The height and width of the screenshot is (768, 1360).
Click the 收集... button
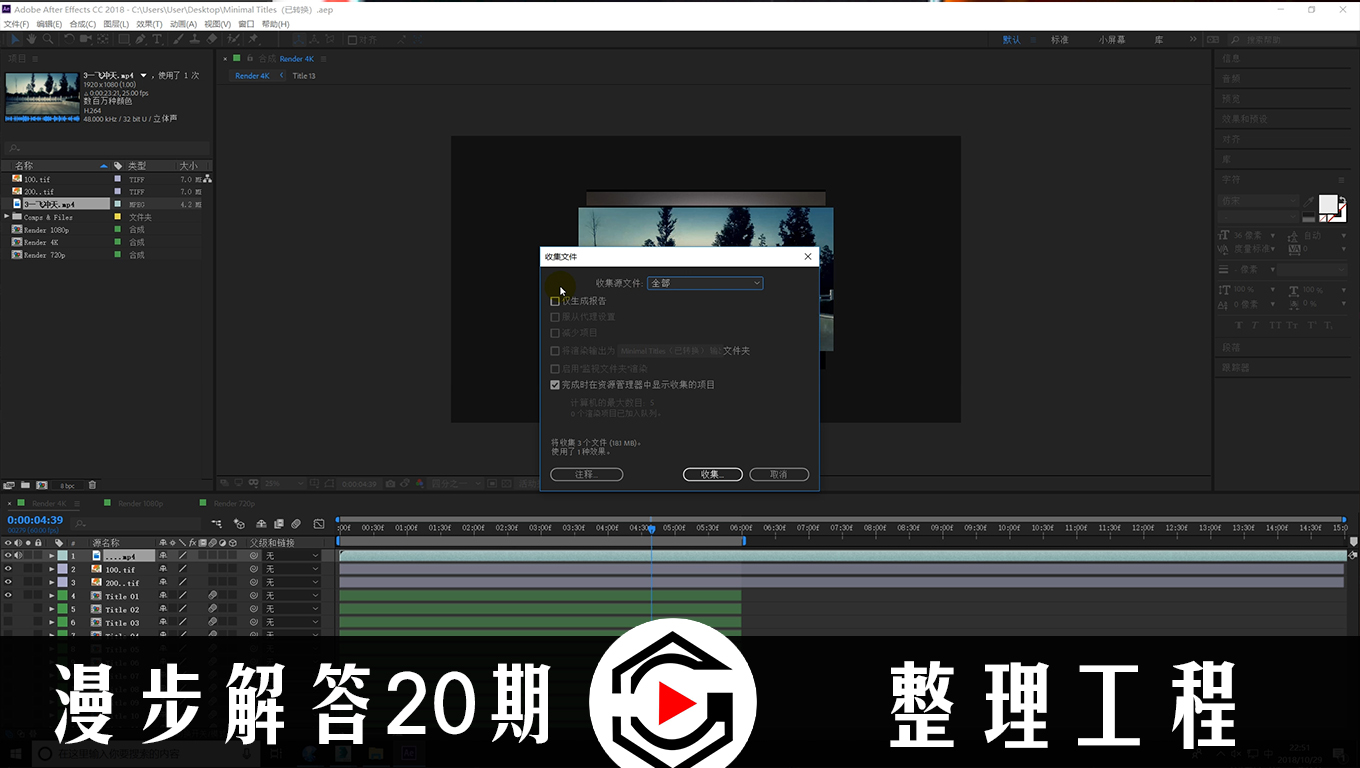(x=712, y=474)
